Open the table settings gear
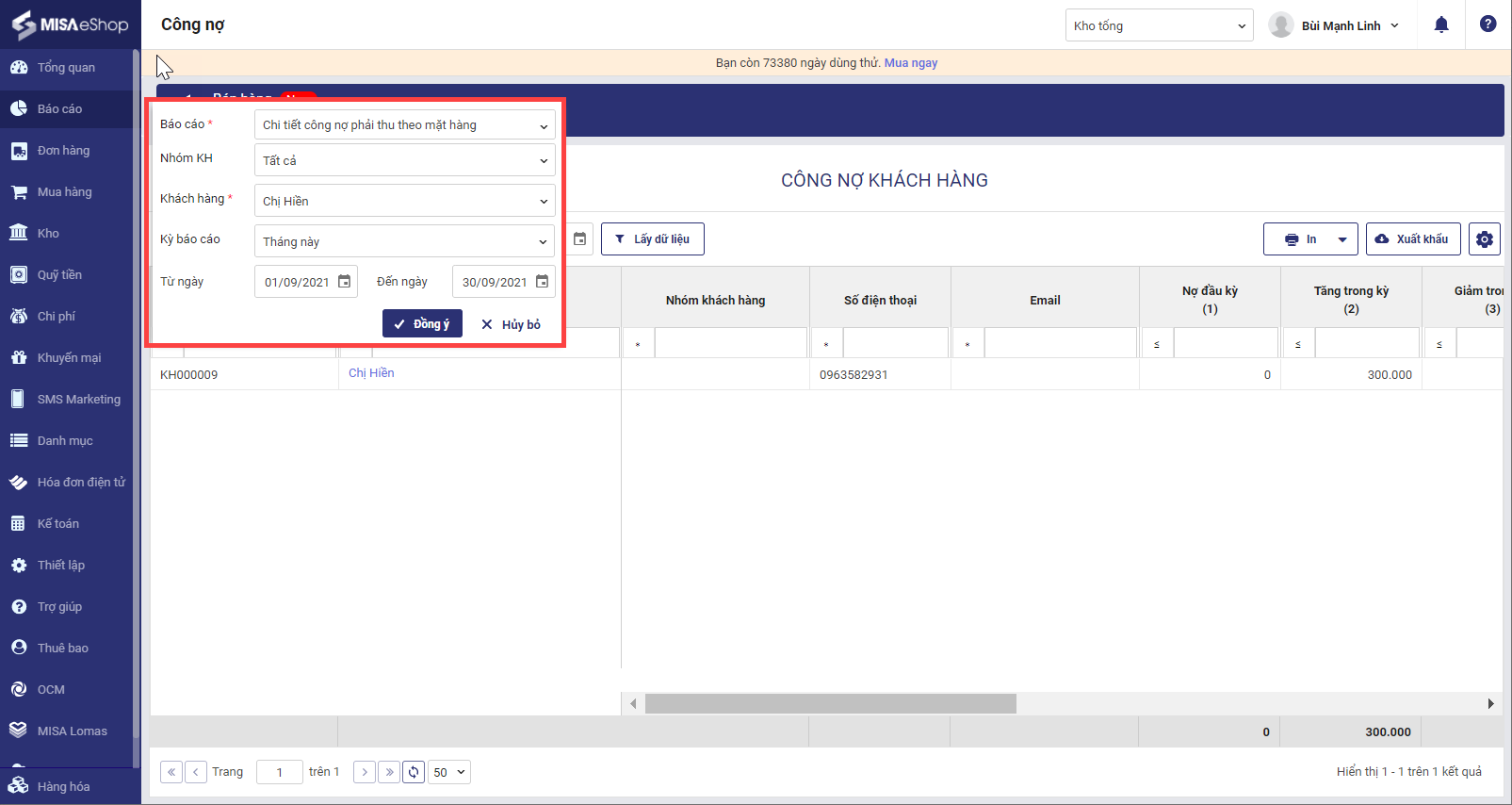 click(x=1485, y=239)
